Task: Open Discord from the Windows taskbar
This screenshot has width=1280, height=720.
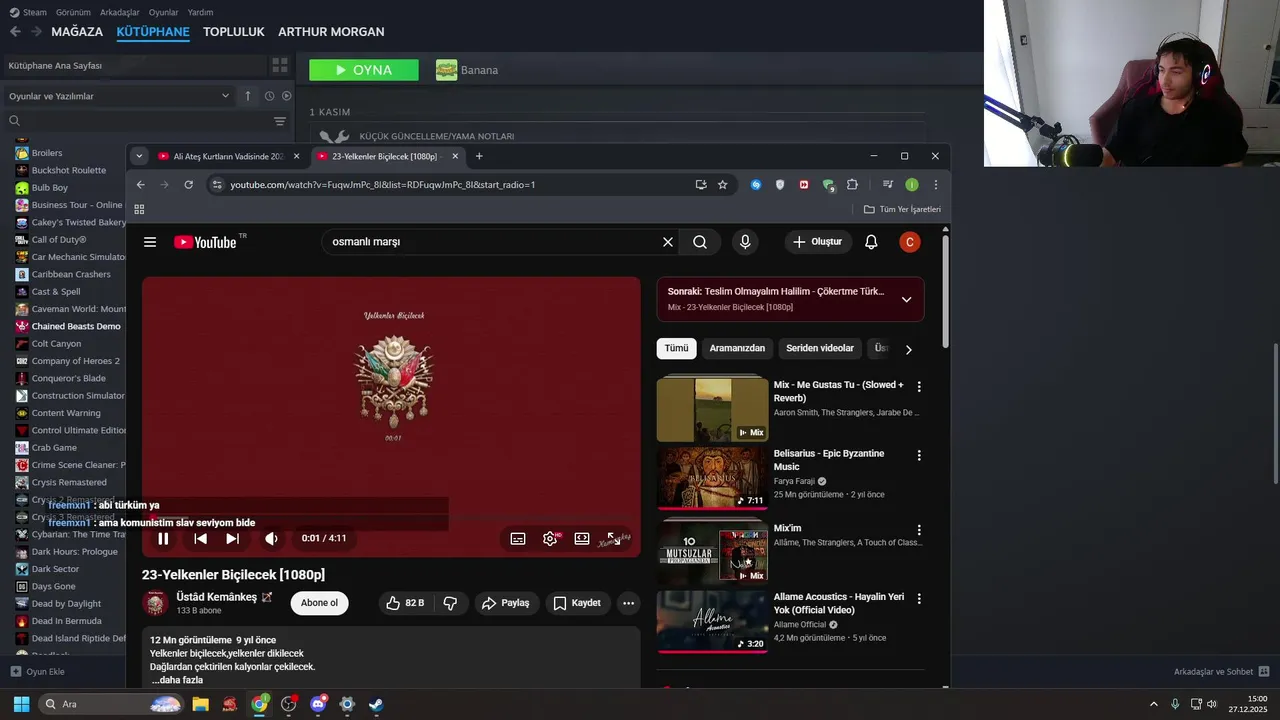Action: [318, 704]
